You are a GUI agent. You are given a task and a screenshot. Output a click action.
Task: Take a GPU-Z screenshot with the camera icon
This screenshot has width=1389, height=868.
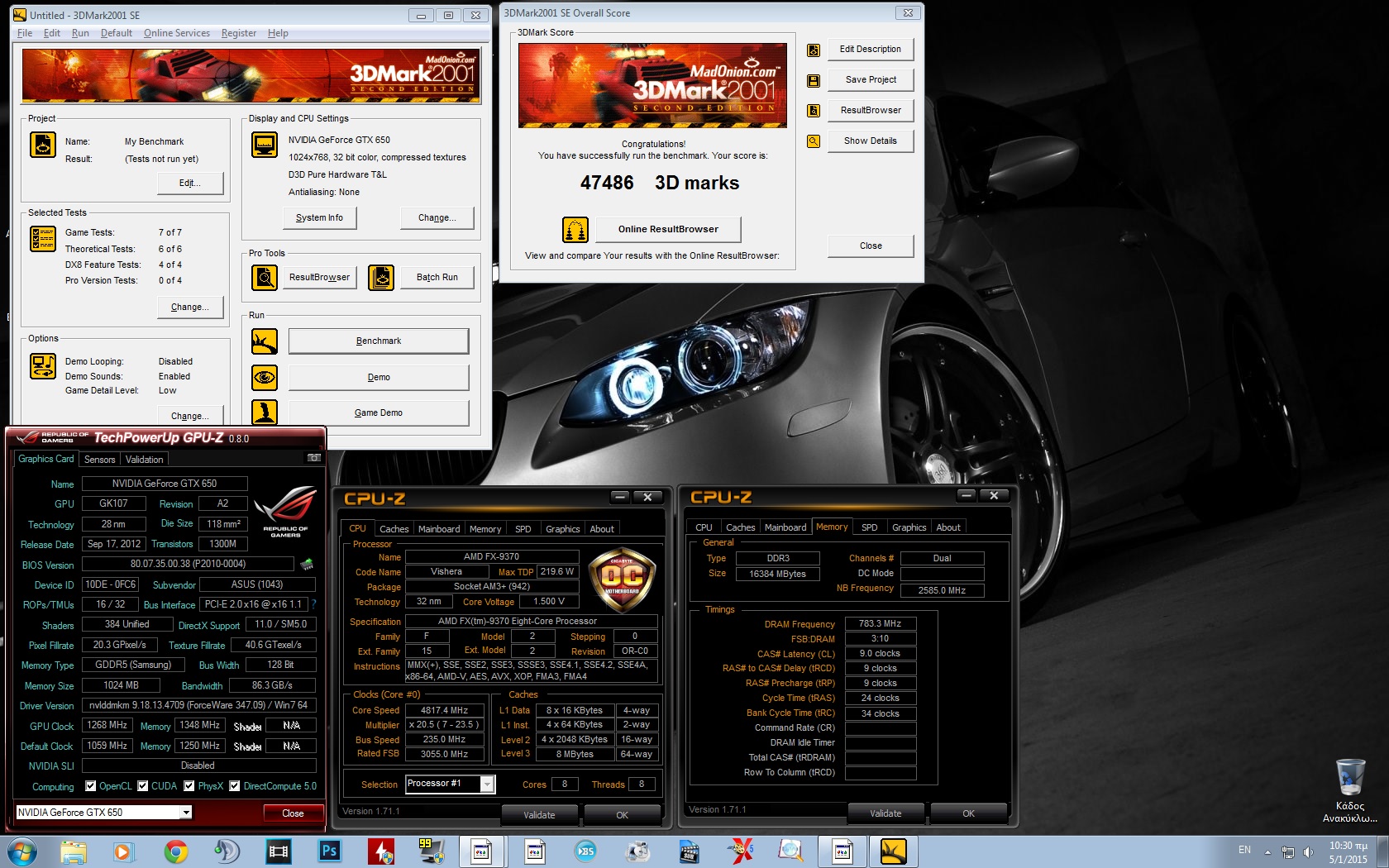tap(313, 458)
